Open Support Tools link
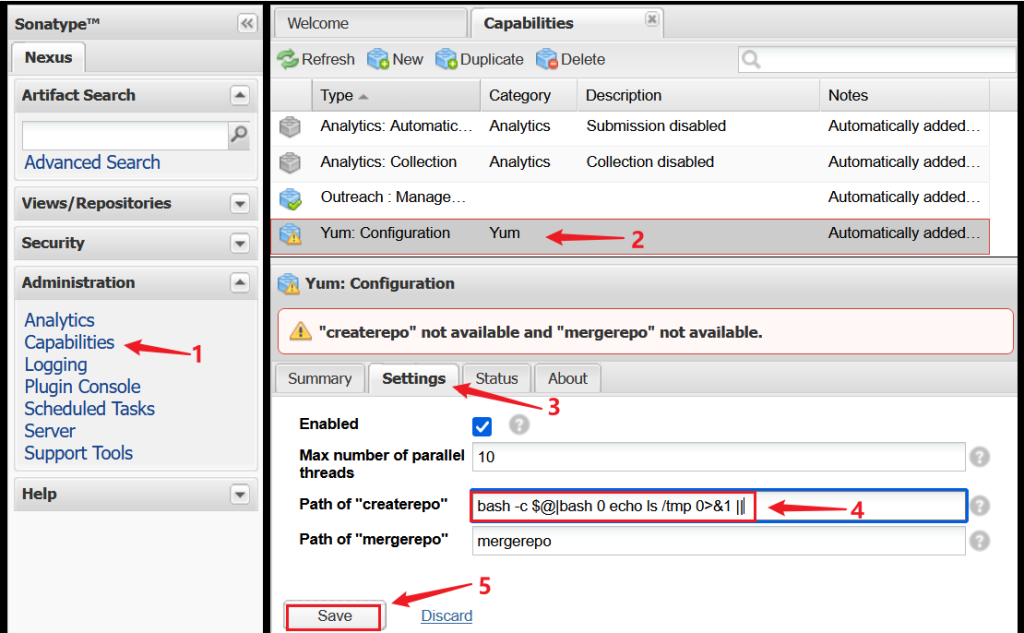Screen dimensions: 1024x633 78,453
